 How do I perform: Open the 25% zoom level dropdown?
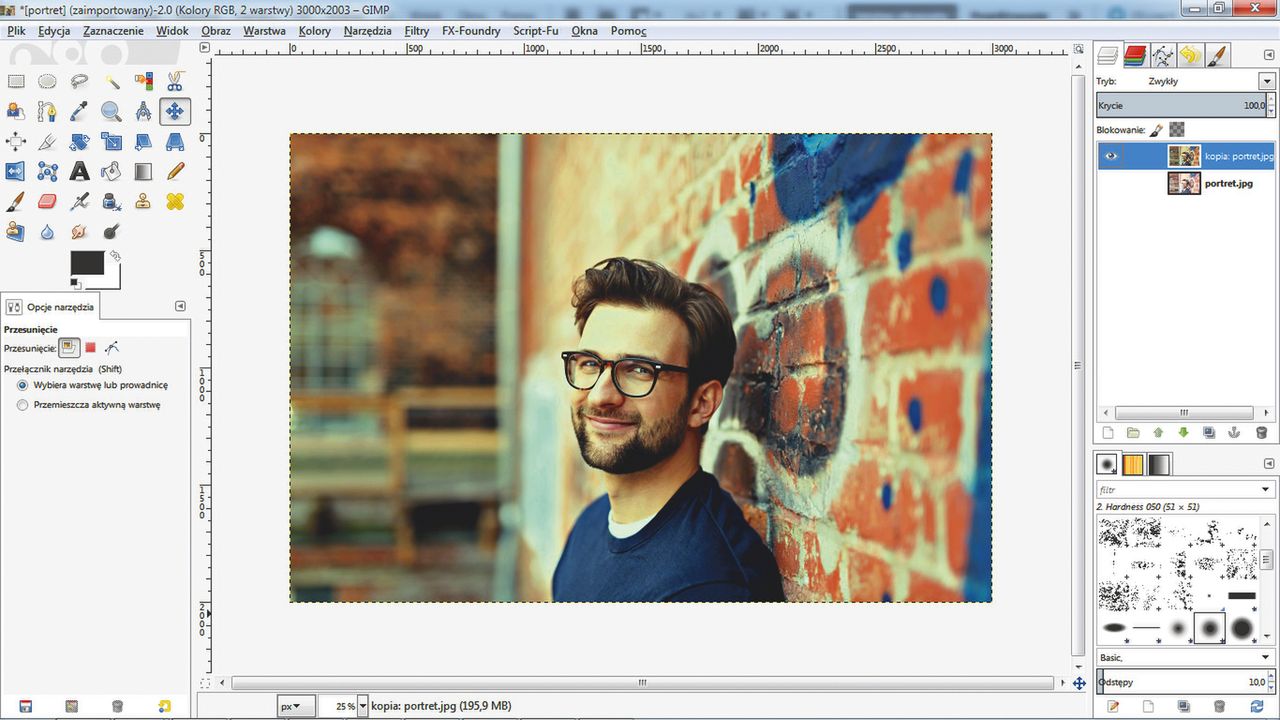tap(363, 706)
